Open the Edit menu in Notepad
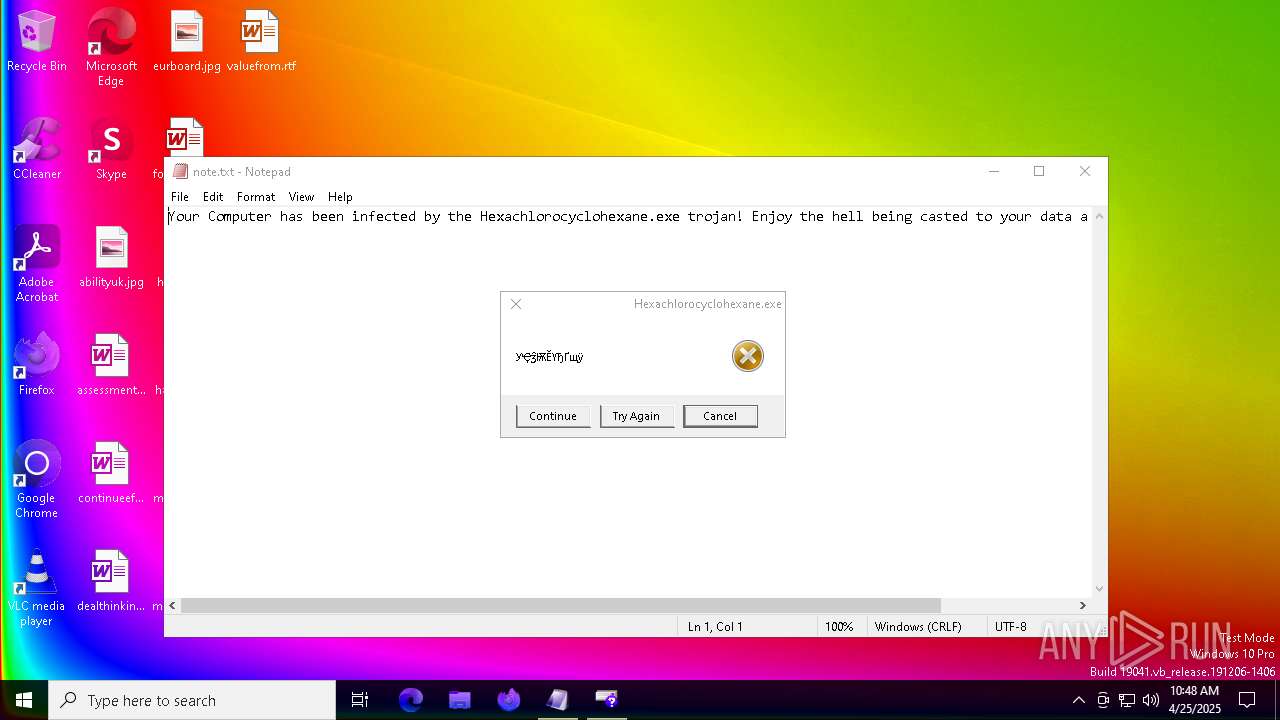Viewport: 1280px width, 720px height. [213, 197]
